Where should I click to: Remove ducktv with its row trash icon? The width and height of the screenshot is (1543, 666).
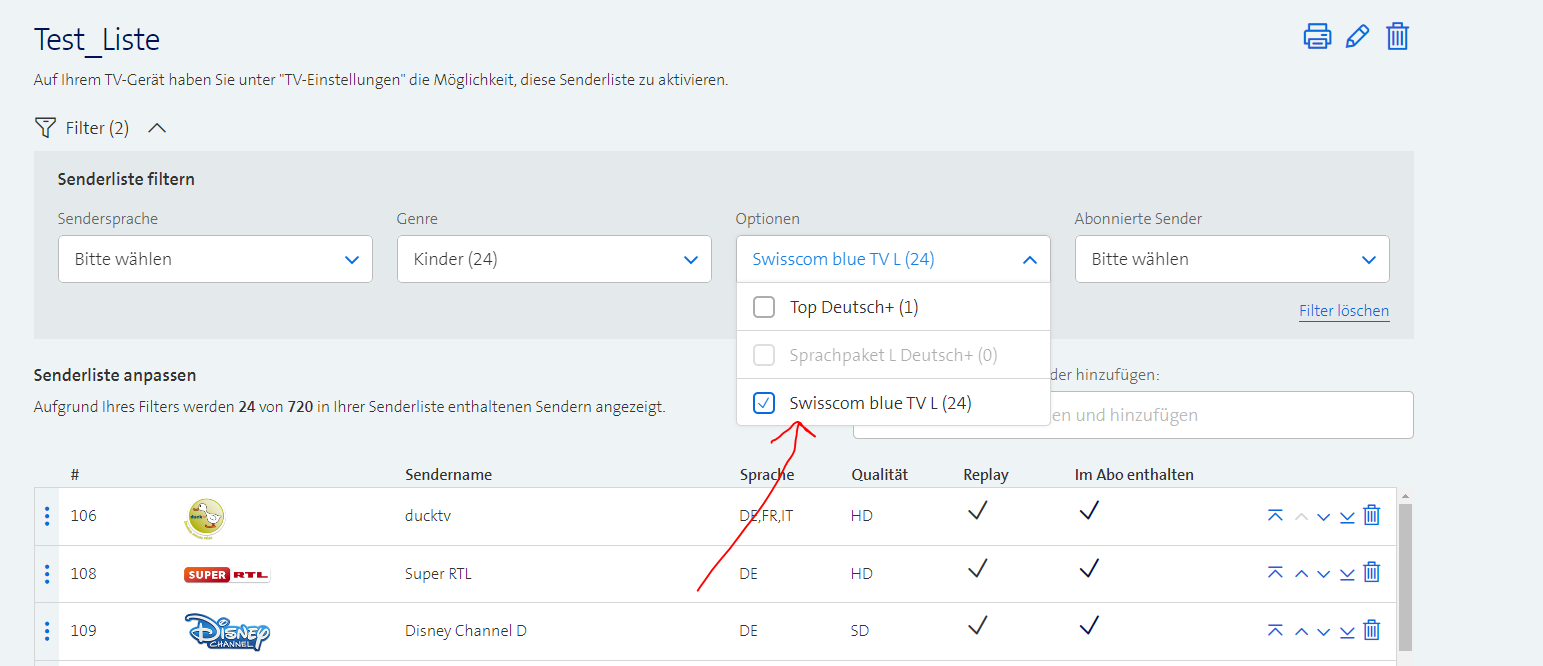click(x=1371, y=515)
